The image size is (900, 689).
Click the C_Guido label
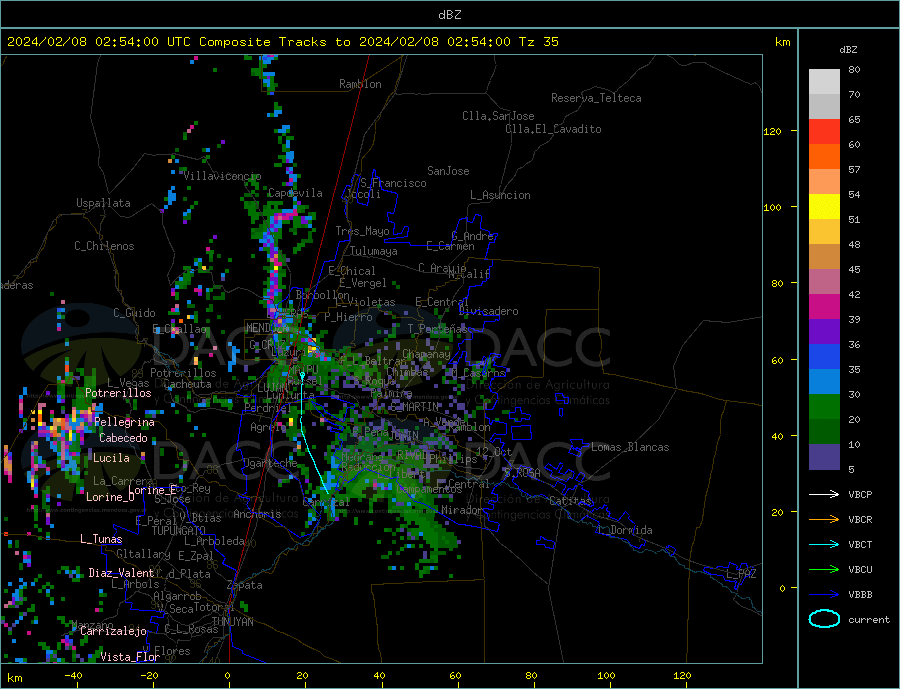point(134,313)
